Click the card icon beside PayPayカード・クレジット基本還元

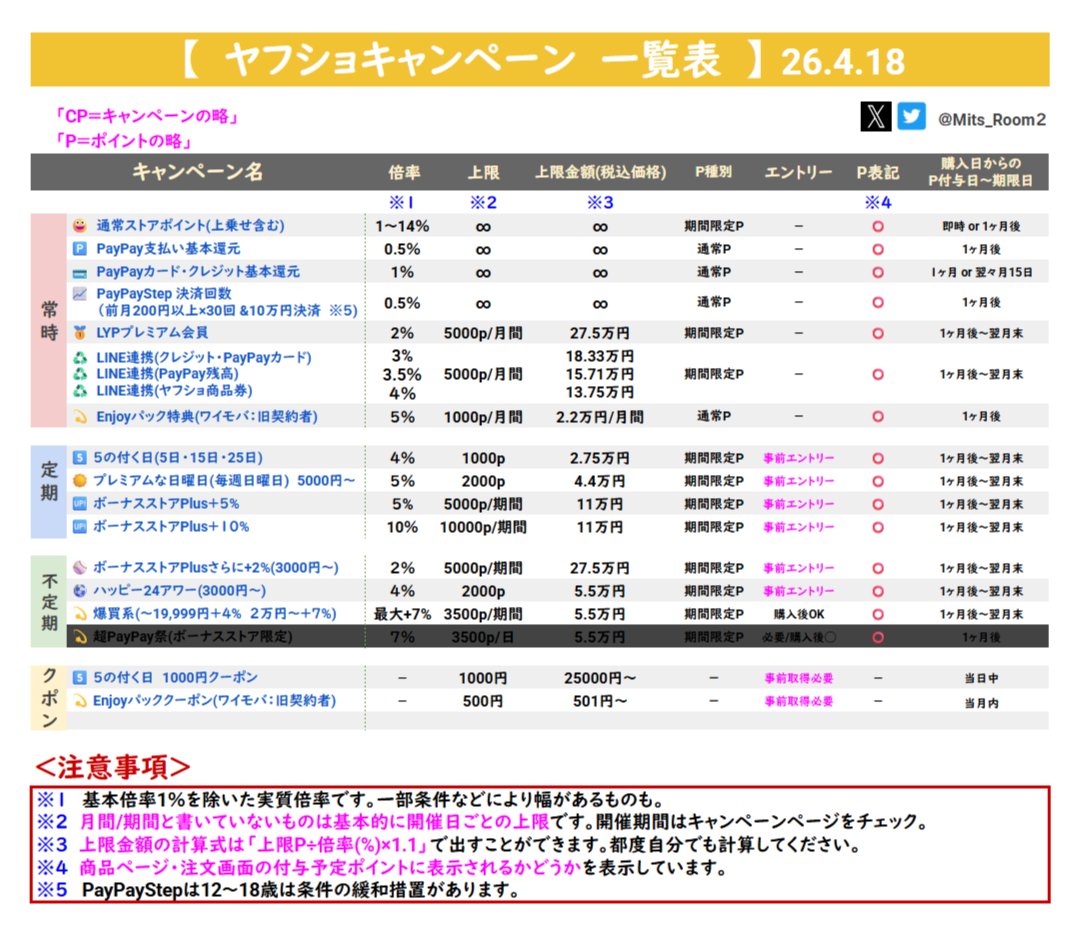(80, 272)
